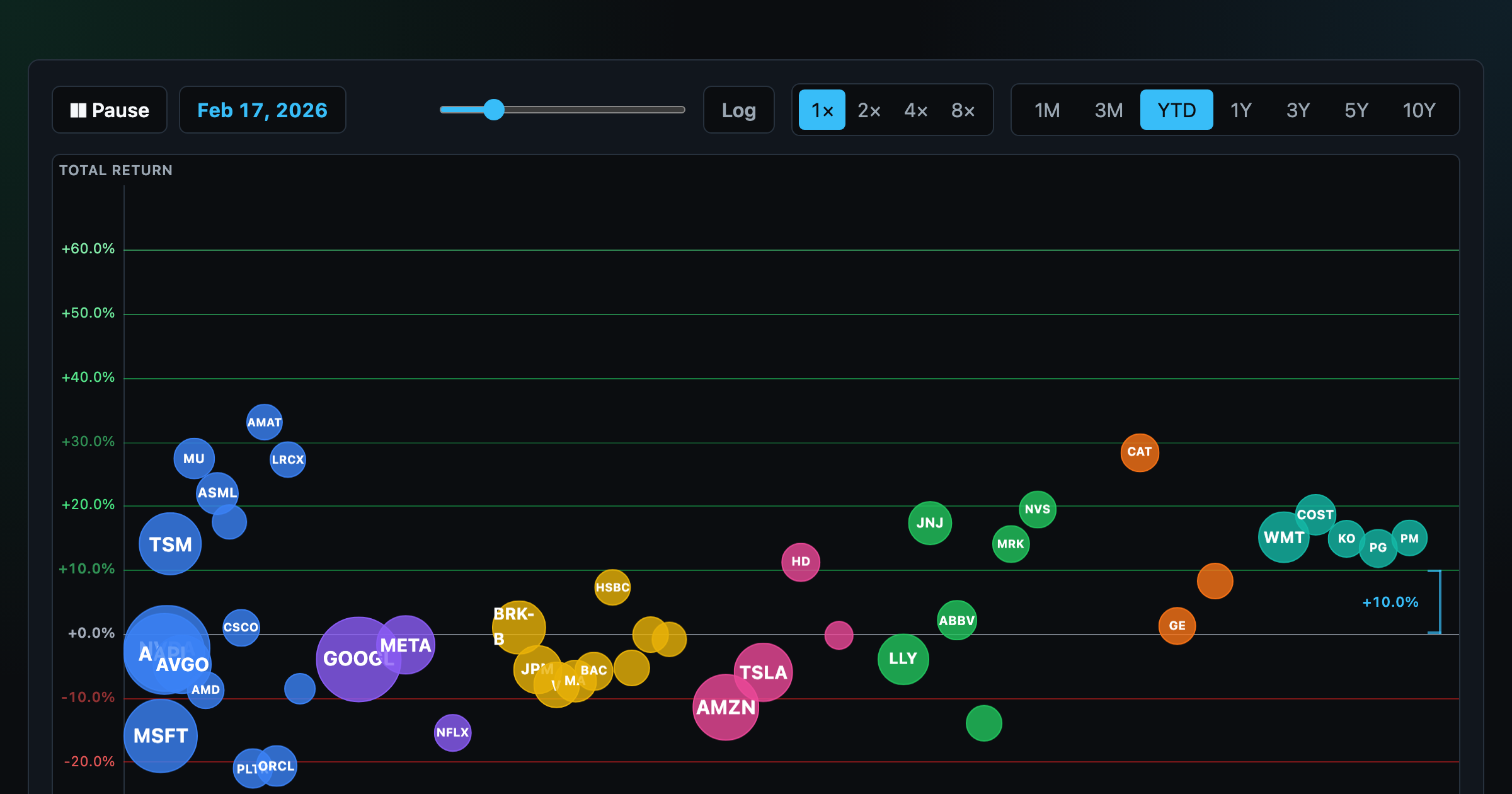Click the AMD bubble

point(205,690)
